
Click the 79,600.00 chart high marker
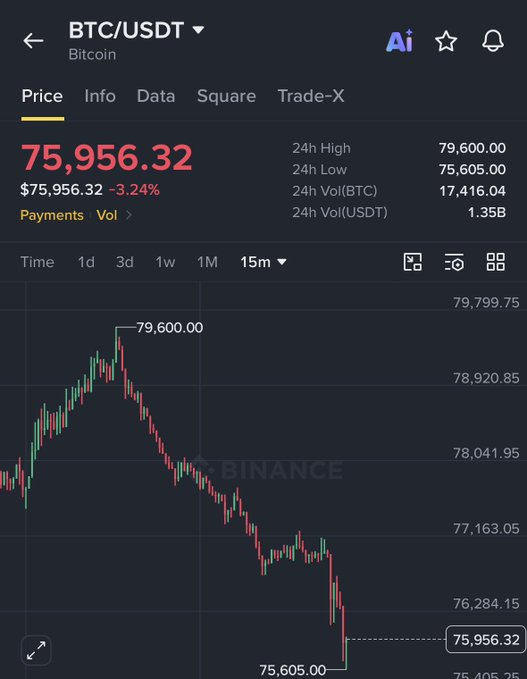[170, 327]
